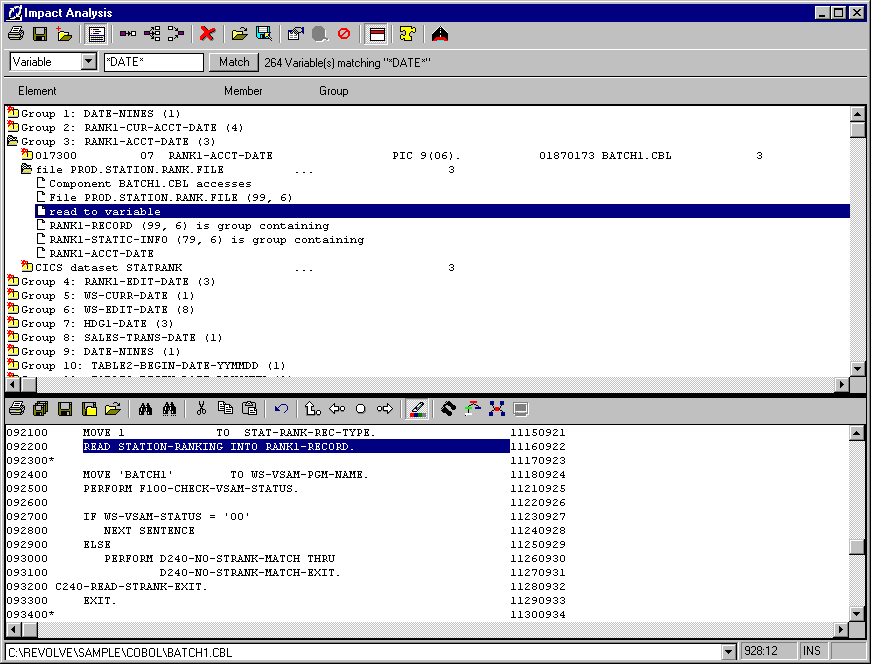This screenshot has width=871, height=664.
Task: Open the file path dropdown in status bar
Action: pyautogui.click(x=727, y=652)
